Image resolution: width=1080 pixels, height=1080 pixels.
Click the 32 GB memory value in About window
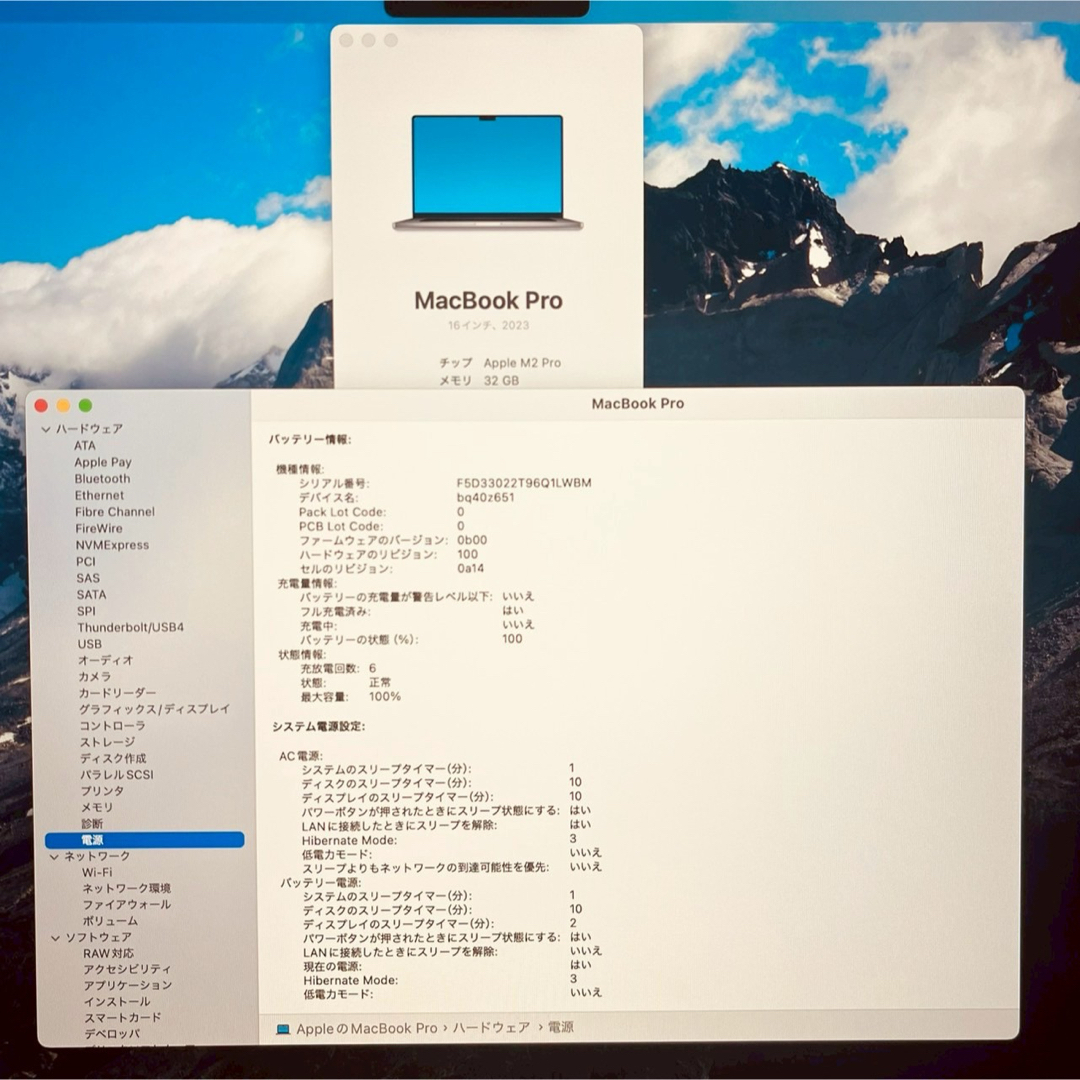click(501, 380)
